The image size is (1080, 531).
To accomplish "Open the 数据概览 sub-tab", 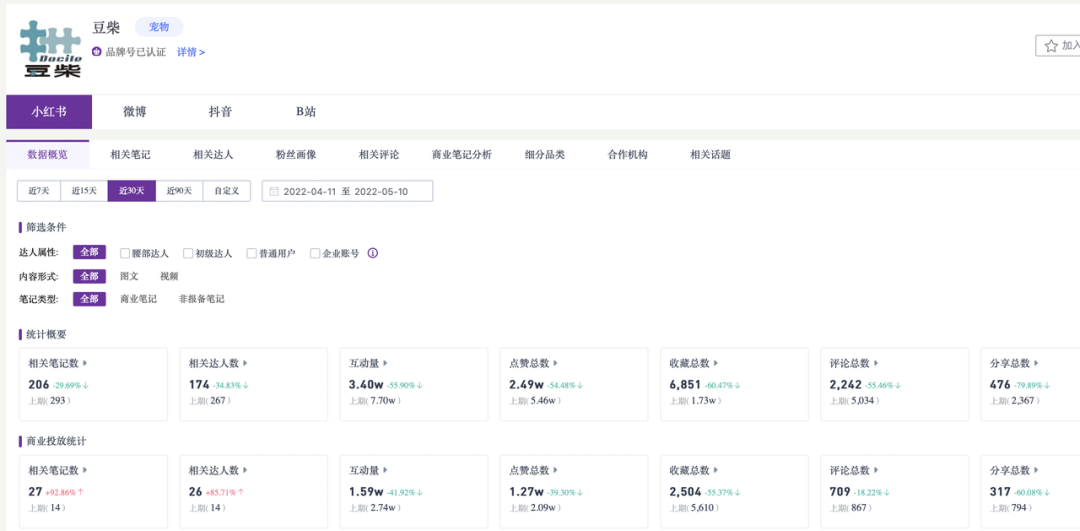I will pos(48,155).
